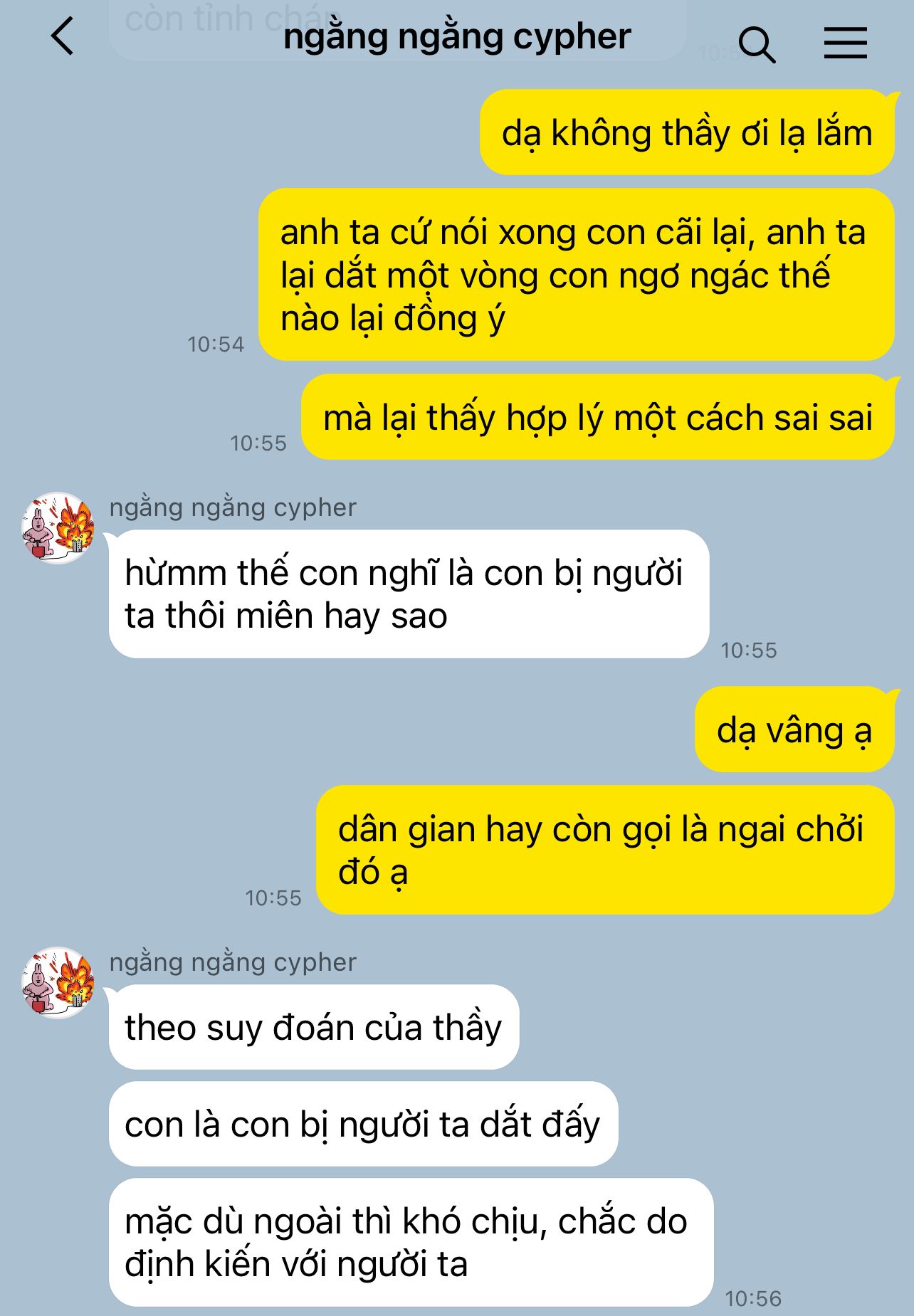Tap the bubble starting "anh ta cứ nói xong"
Viewport: 914px width, 1316px height.
(577, 275)
